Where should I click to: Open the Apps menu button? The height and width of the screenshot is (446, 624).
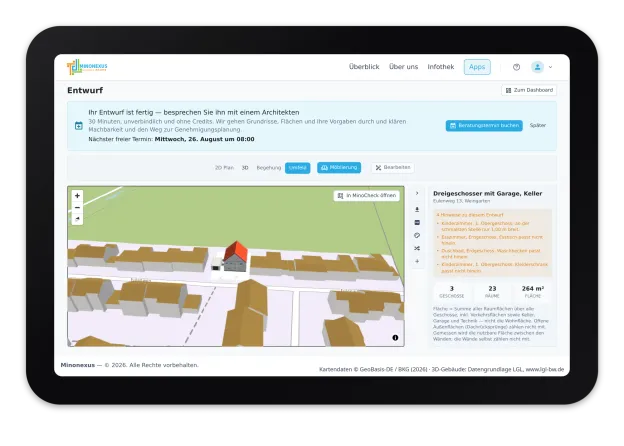(x=477, y=67)
